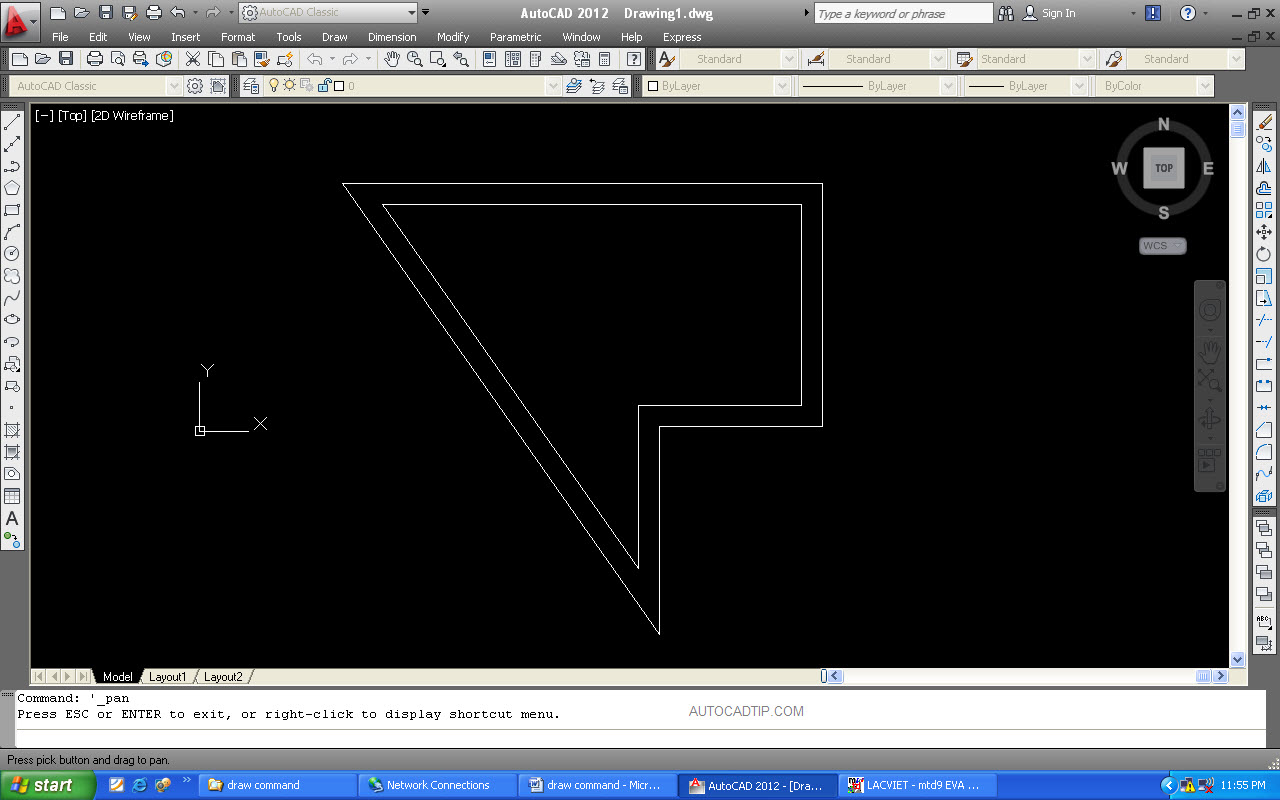Select the Rotate tool in Modify toolbar
Screen dimensions: 1280x800
pyautogui.click(x=1264, y=254)
